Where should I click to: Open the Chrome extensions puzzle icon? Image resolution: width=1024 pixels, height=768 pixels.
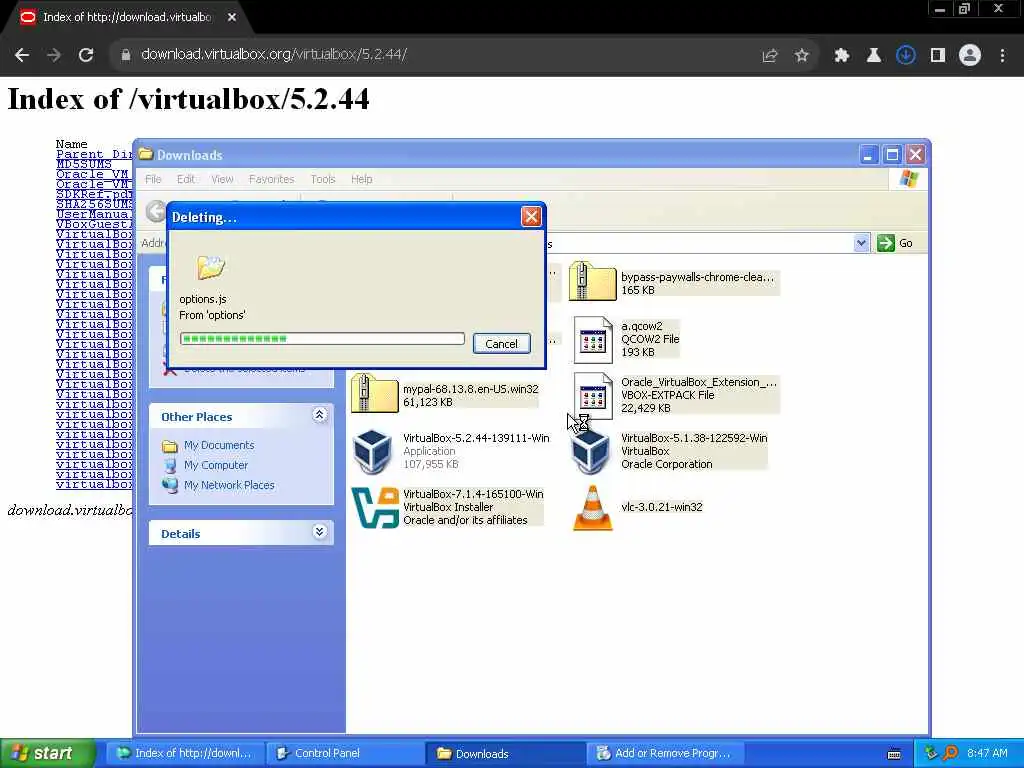[841, 56]
